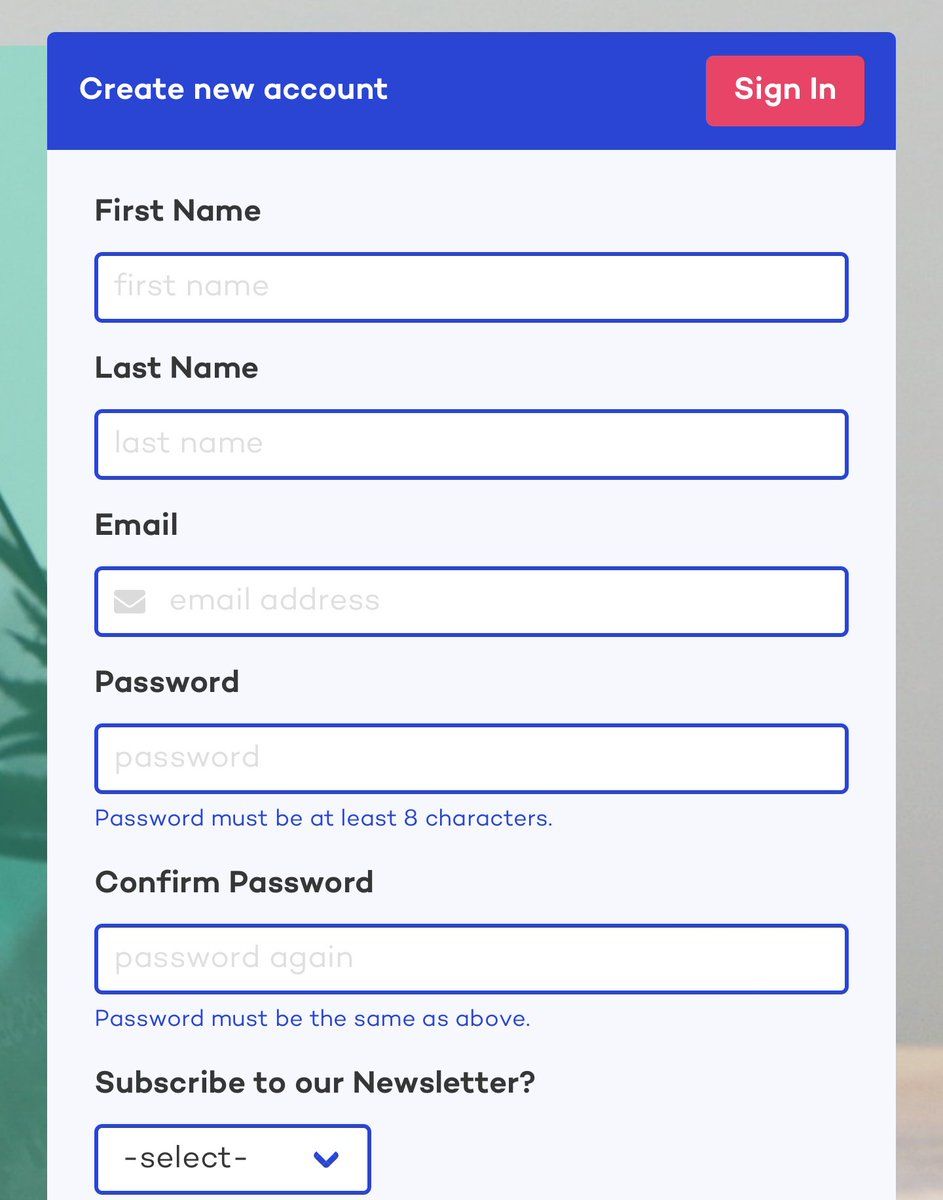
Task: Click the Password field label
Action: (x=167, y=682)
